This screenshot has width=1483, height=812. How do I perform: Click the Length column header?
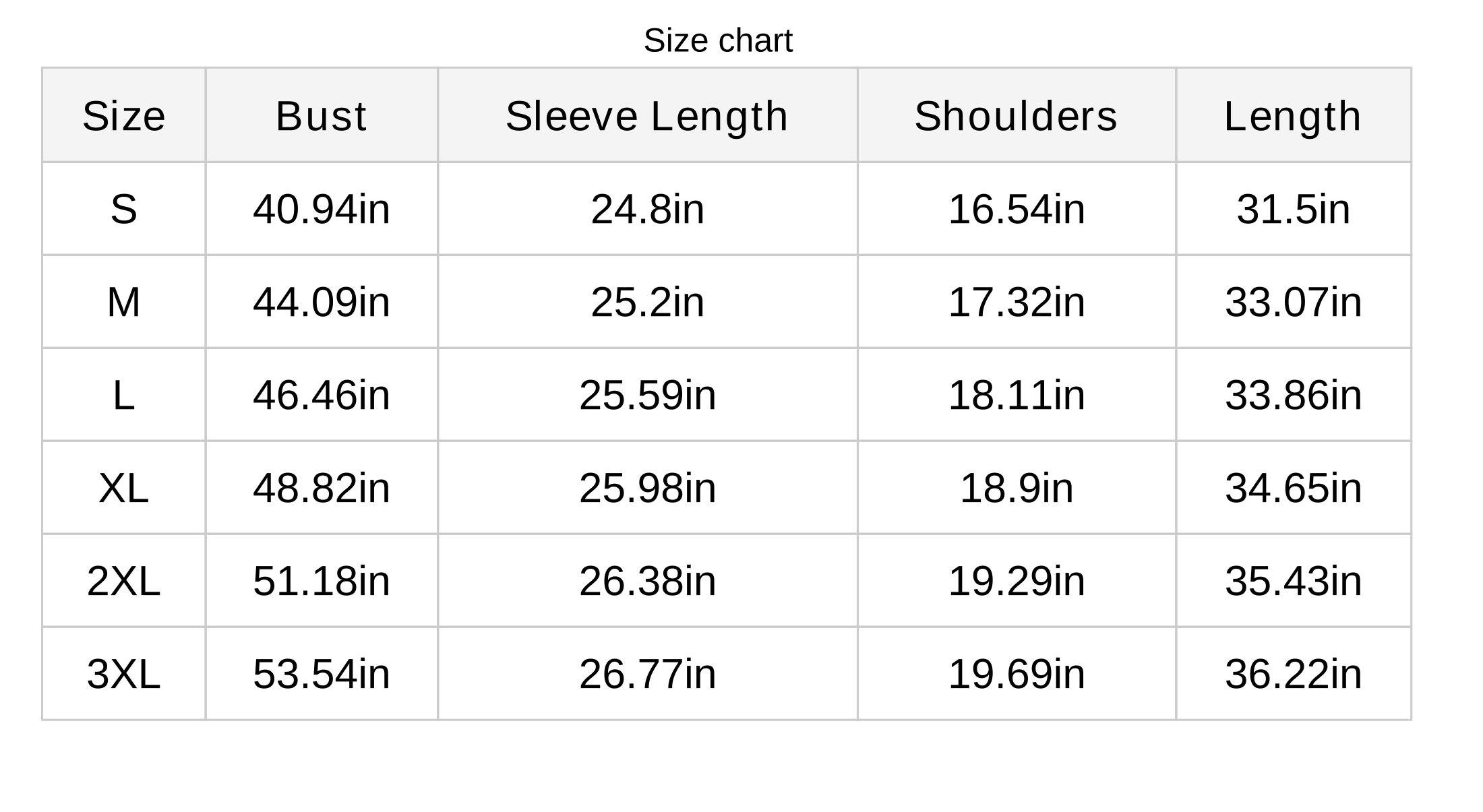click(1293, 116)
